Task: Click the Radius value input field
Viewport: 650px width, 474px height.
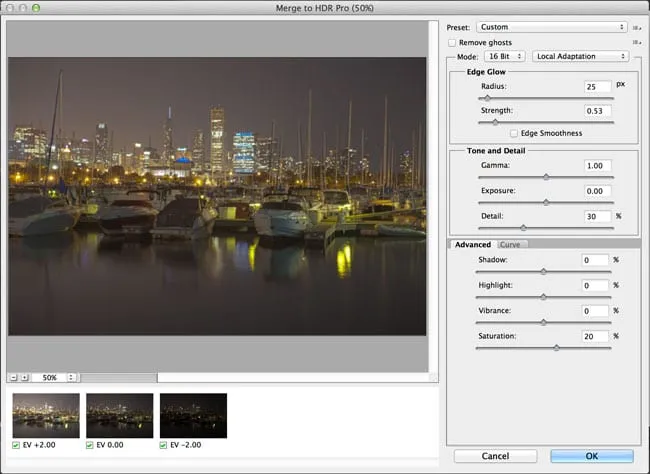Action: pos(596,87)
